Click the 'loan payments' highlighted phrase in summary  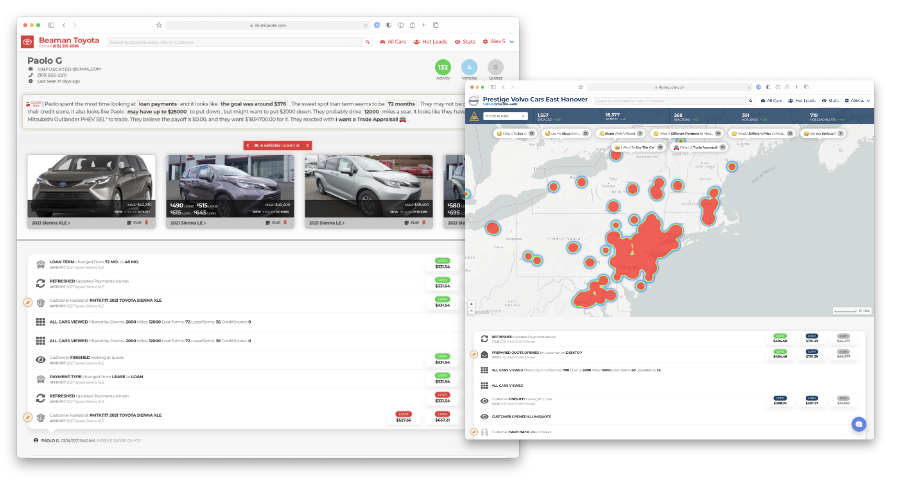(x=158, y=104)
